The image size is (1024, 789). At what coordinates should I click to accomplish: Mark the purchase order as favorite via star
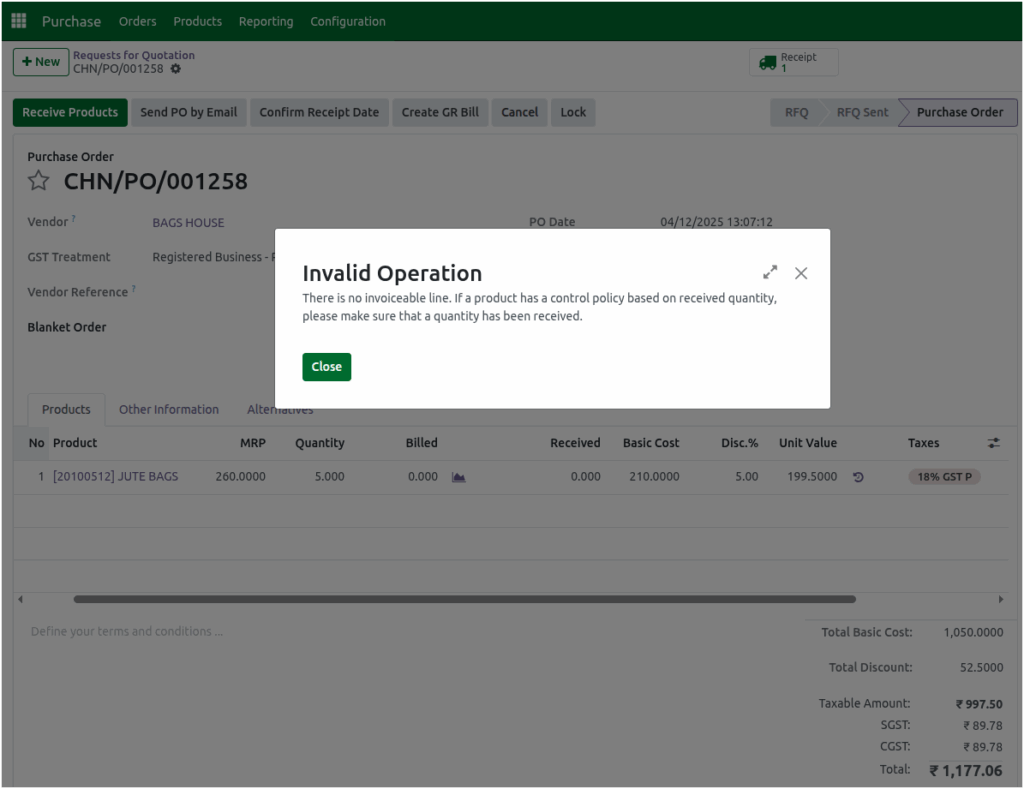pyautogui.click(x=38, y=182)
